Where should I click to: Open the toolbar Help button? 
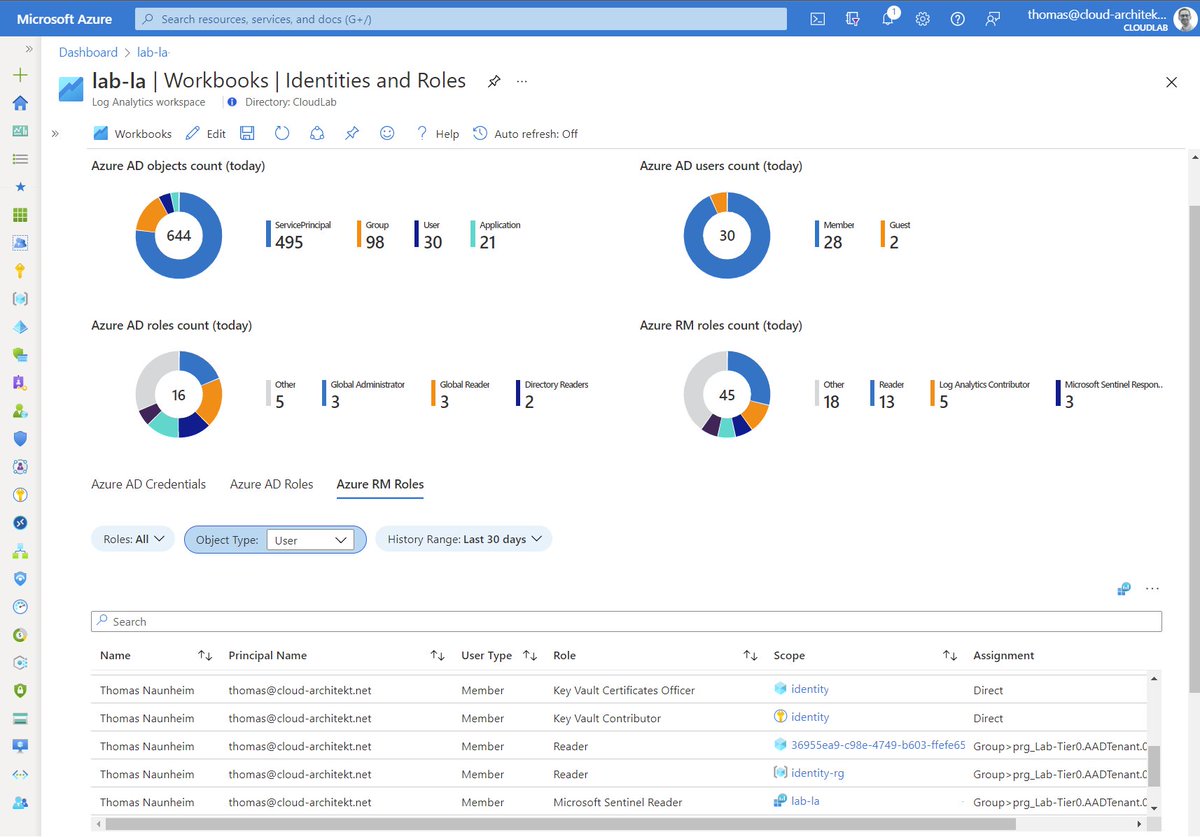click(x=437, y=133)
